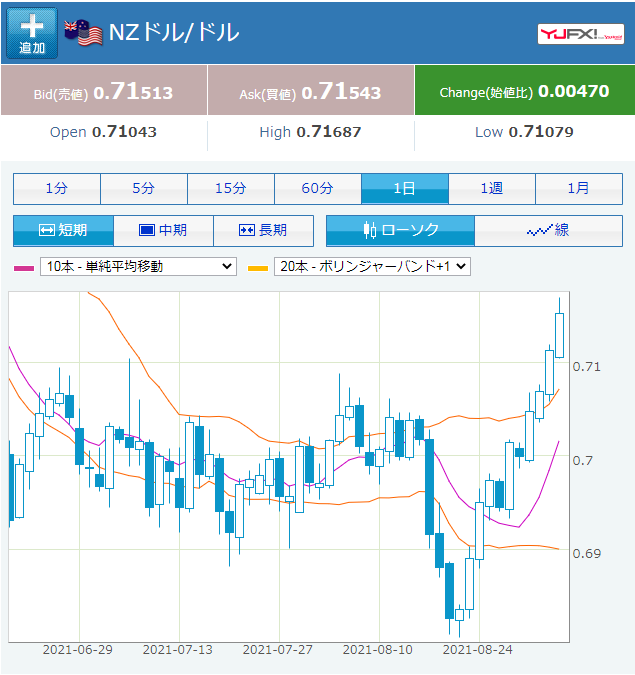Click the Change(始値比) 0.00470 box

pyautogui.click(x=525, y=90)
